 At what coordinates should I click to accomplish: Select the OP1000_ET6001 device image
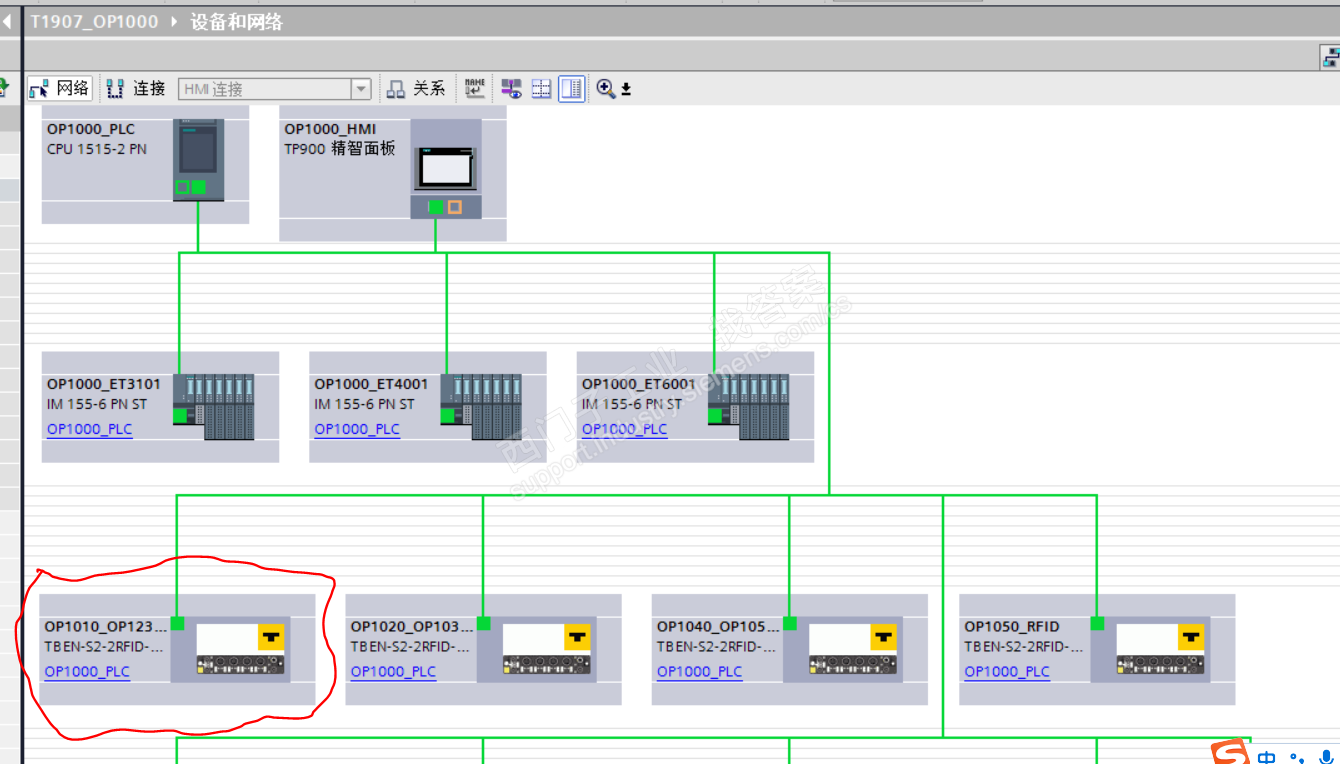coord(749,407)
